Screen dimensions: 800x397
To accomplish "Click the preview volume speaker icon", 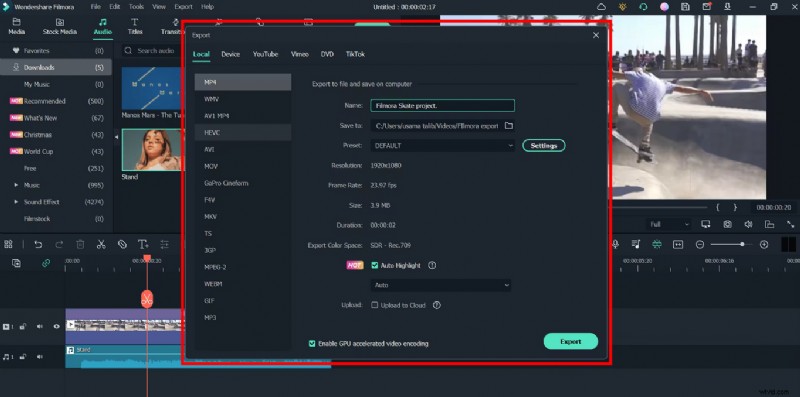I will click(748, 224).
